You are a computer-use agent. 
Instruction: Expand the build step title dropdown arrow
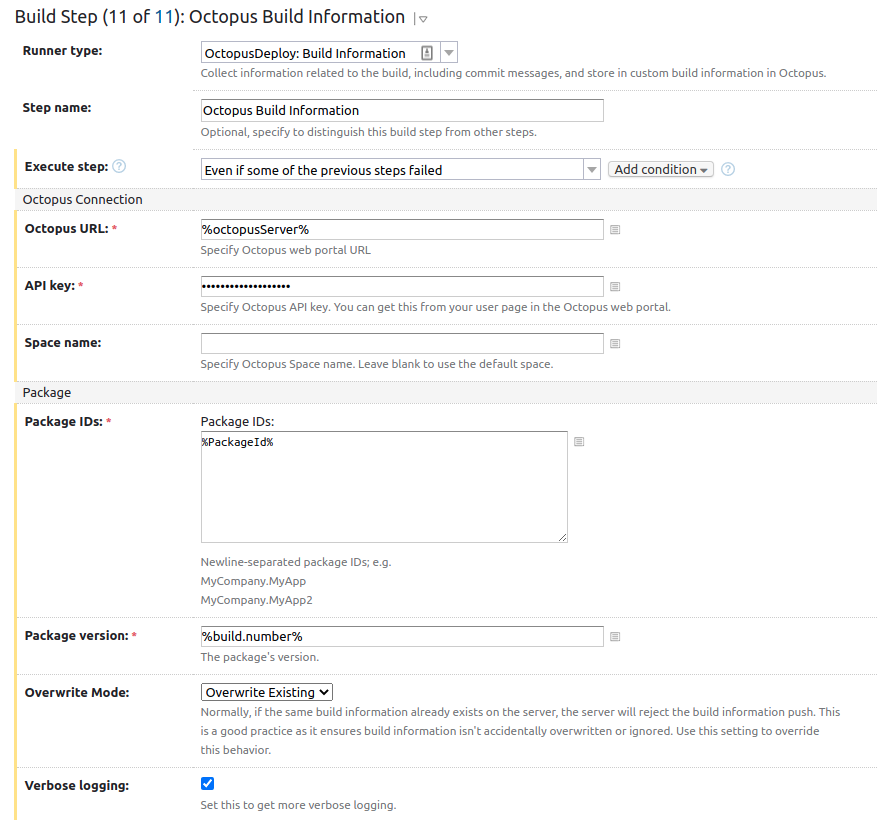pyautogui.click(x=423, y=19)
